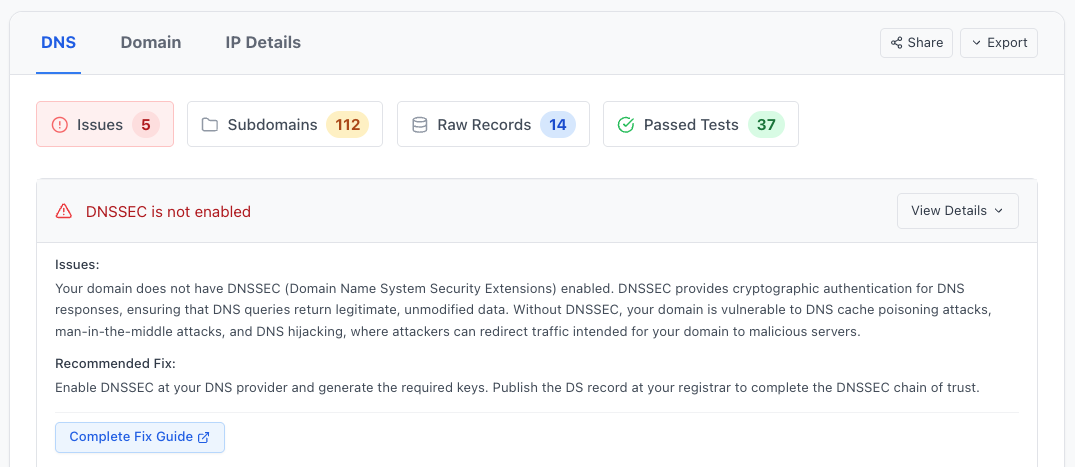Expand View Details for DNSSEC issue

click(x=958, y=211)
